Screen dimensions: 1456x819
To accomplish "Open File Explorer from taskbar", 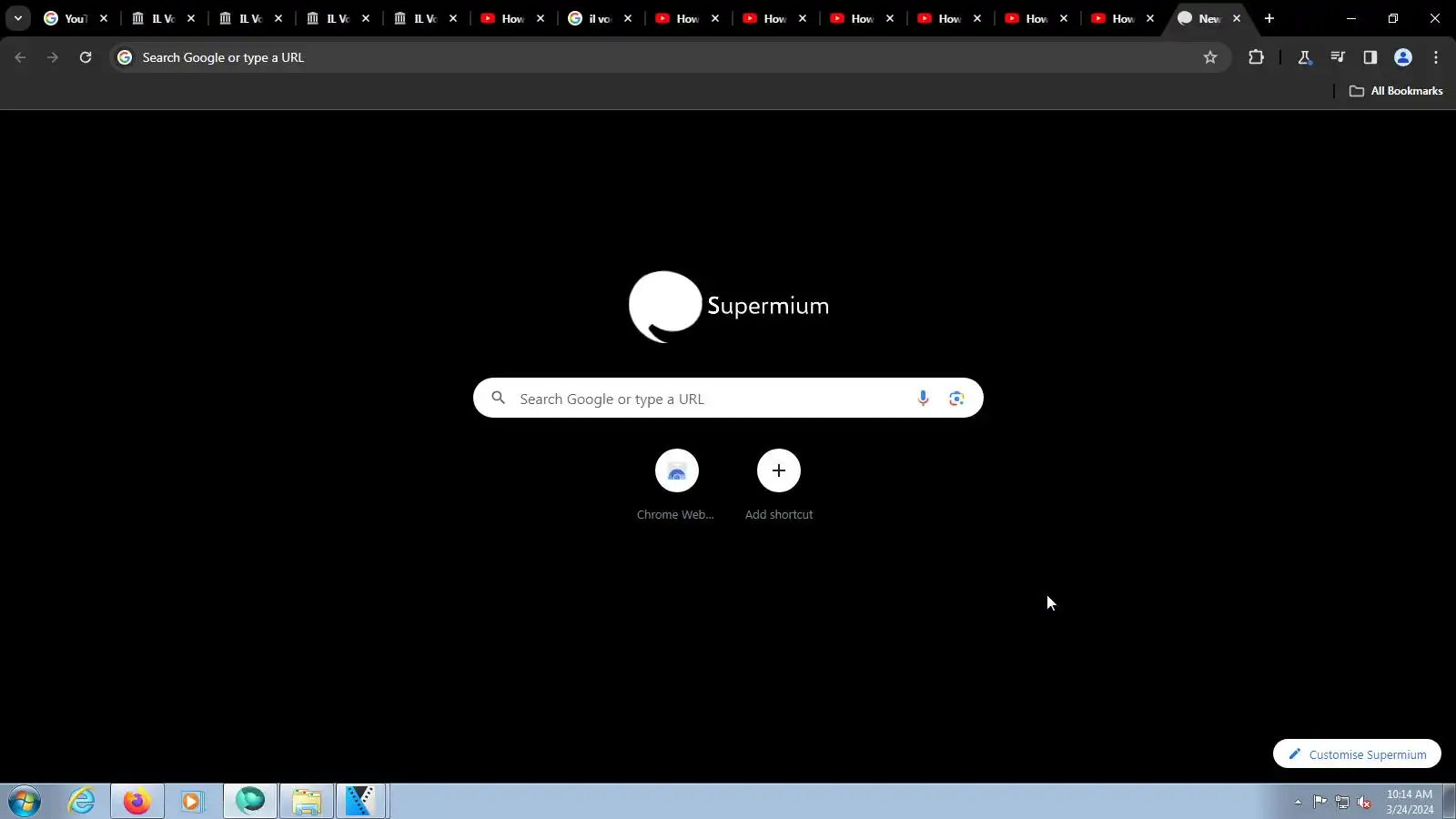I will click(x=307, y=802).
